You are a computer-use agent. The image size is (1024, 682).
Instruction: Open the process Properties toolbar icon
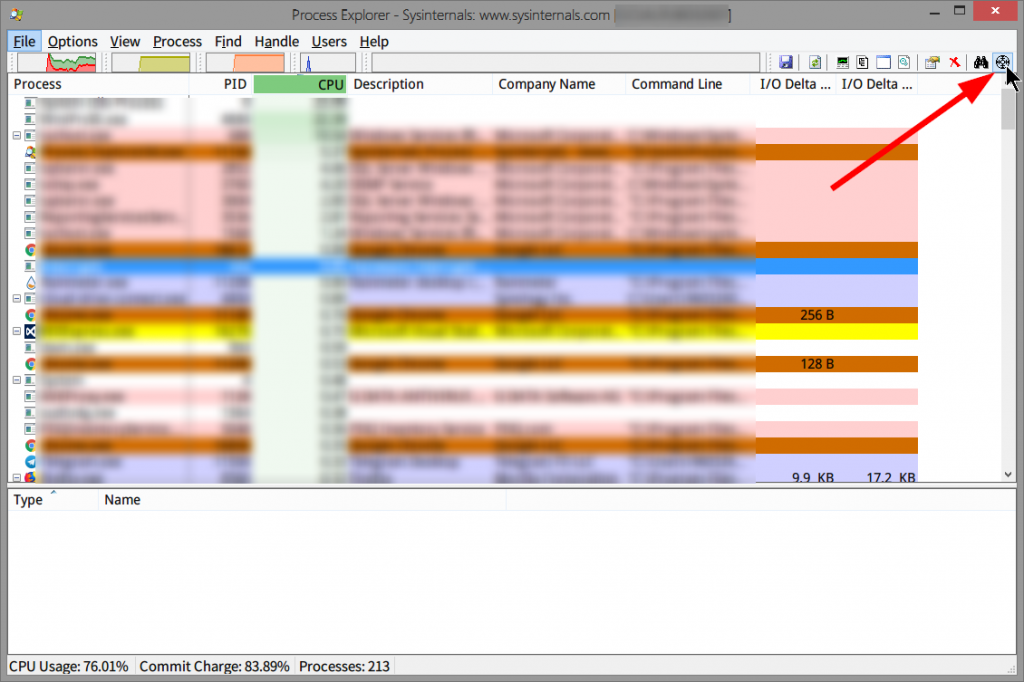click(x=933, y=62)
